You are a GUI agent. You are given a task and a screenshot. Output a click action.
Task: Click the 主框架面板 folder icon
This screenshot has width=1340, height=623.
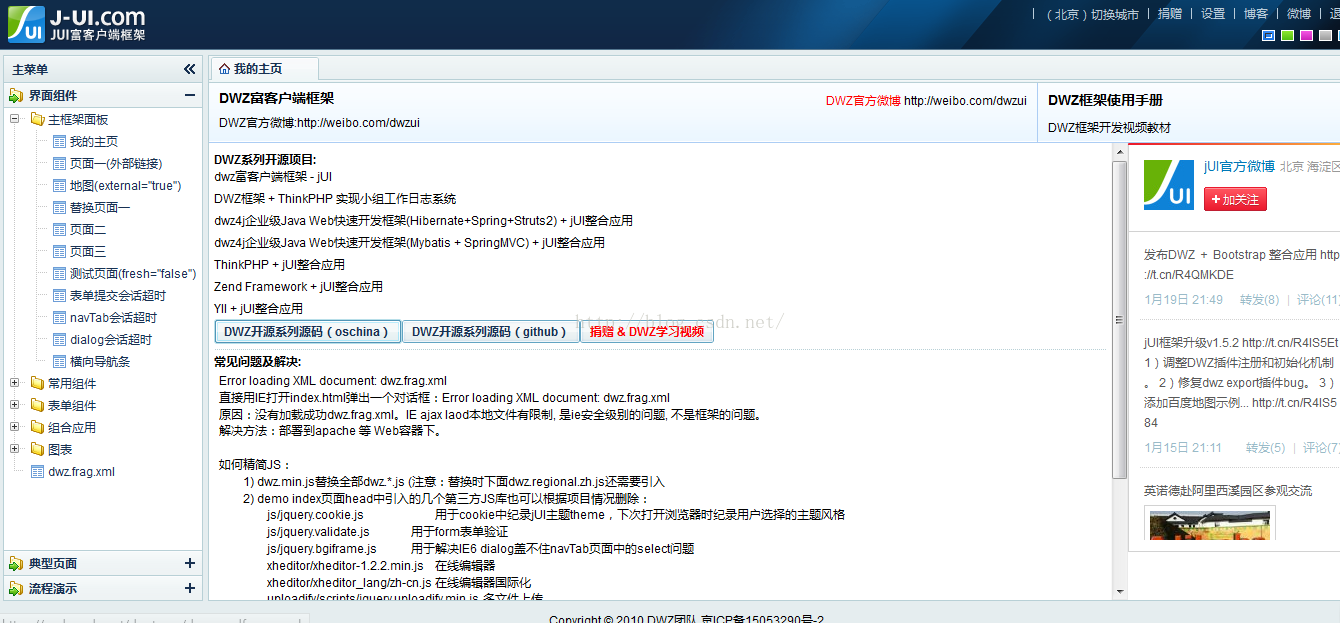pos(37,118)
